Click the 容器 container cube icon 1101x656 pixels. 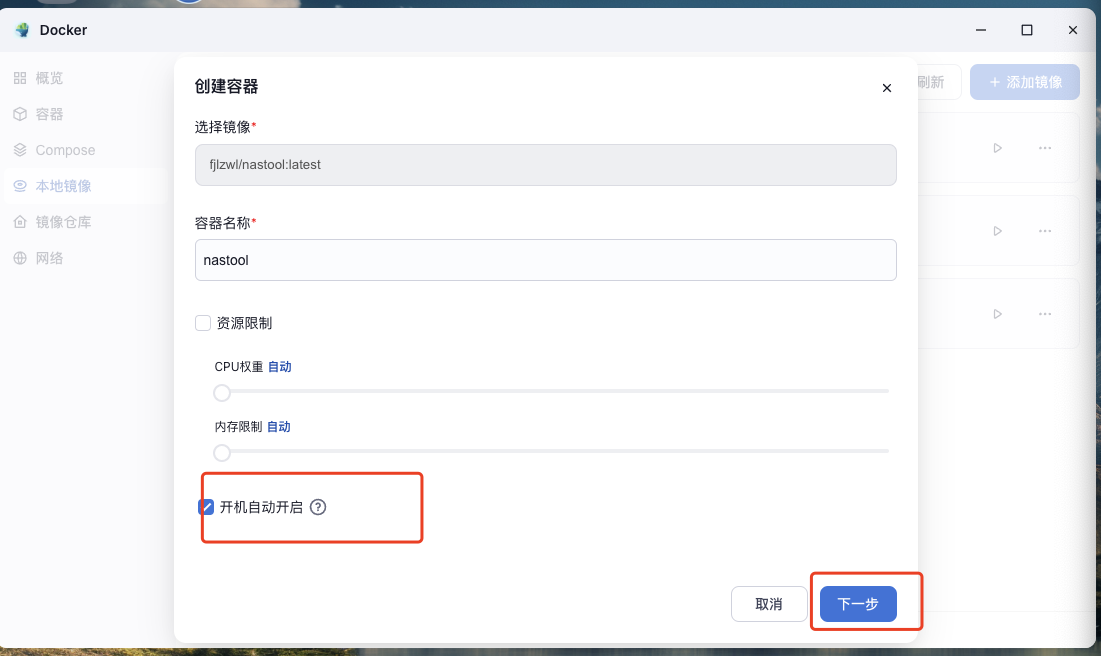(20, 114)
